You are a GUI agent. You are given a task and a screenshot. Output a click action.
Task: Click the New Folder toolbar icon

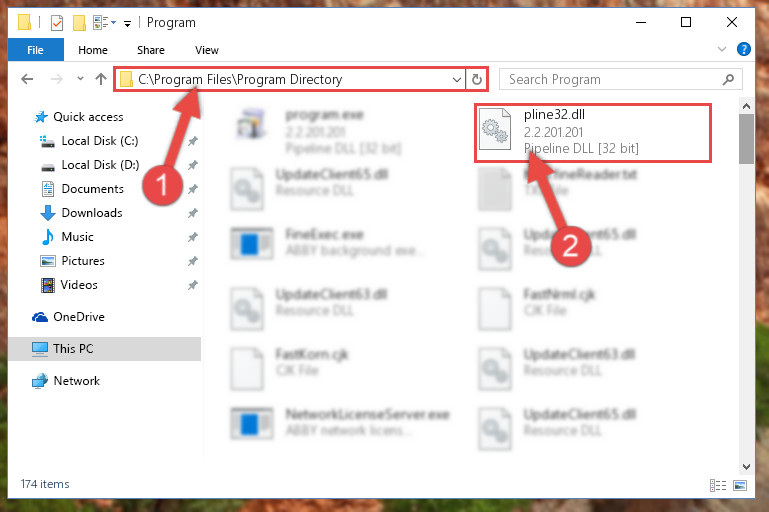tap(79, 23)
